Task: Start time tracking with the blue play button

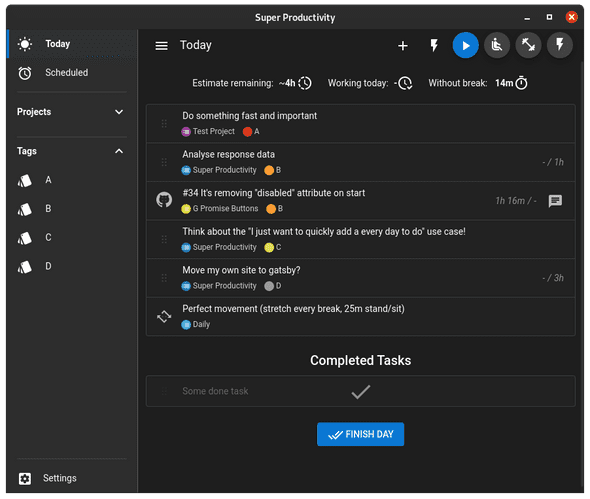Action: [465, 45]
